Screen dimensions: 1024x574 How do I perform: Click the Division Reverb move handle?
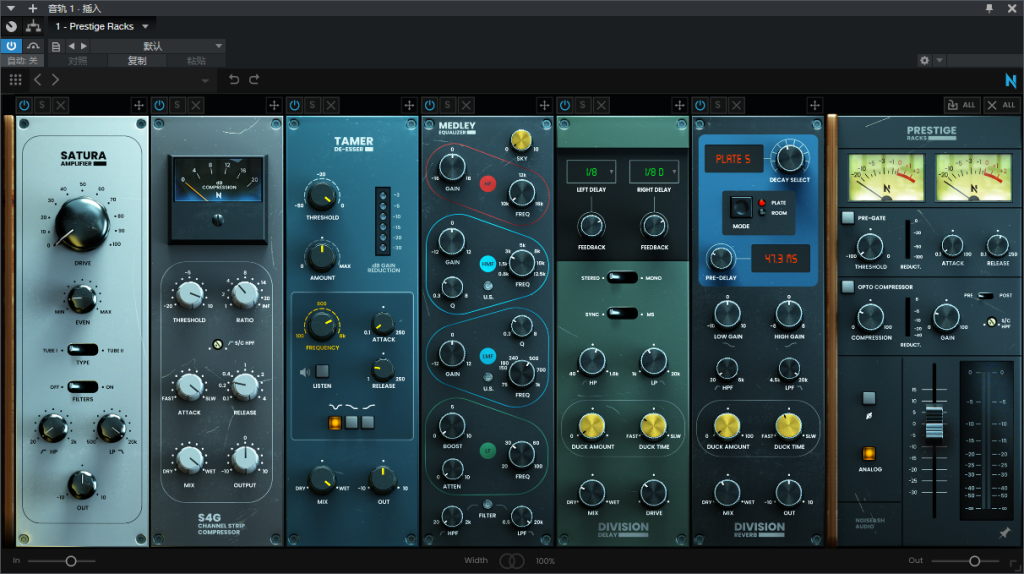point(814,105)
